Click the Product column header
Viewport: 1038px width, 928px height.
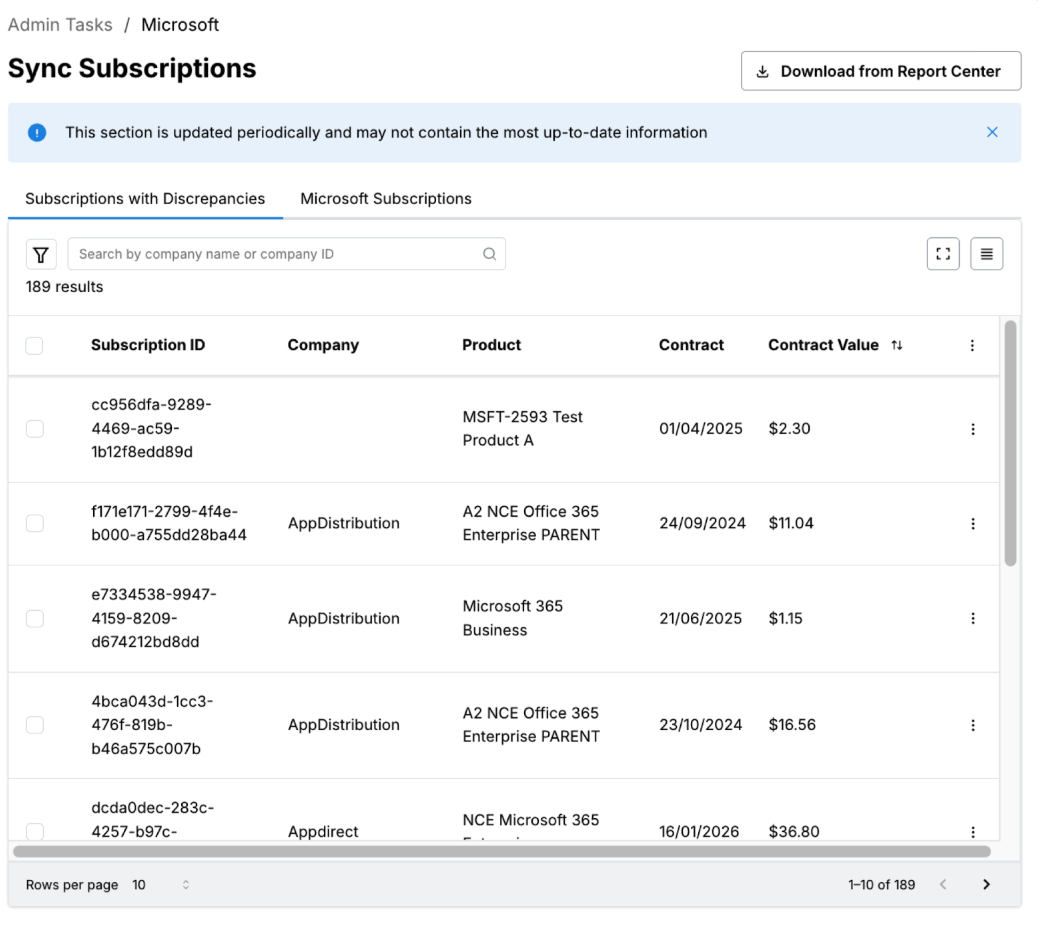491,345
